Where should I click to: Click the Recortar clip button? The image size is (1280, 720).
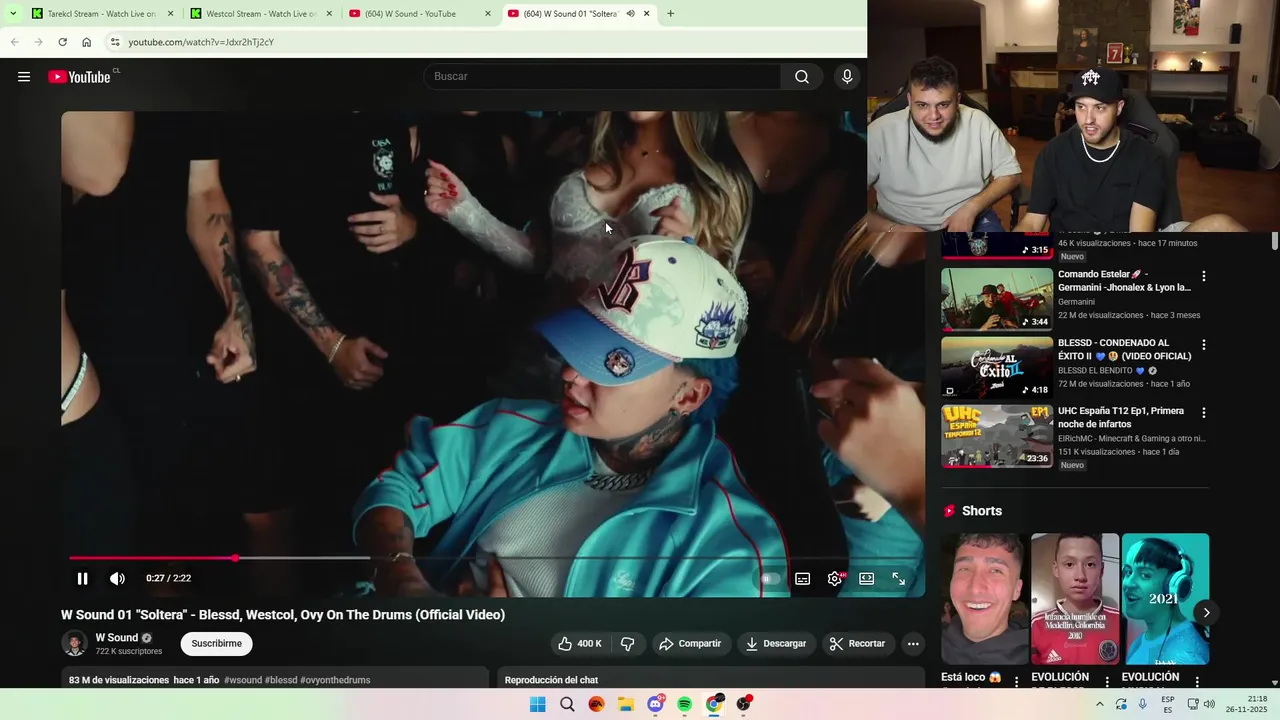click(858, 644)
